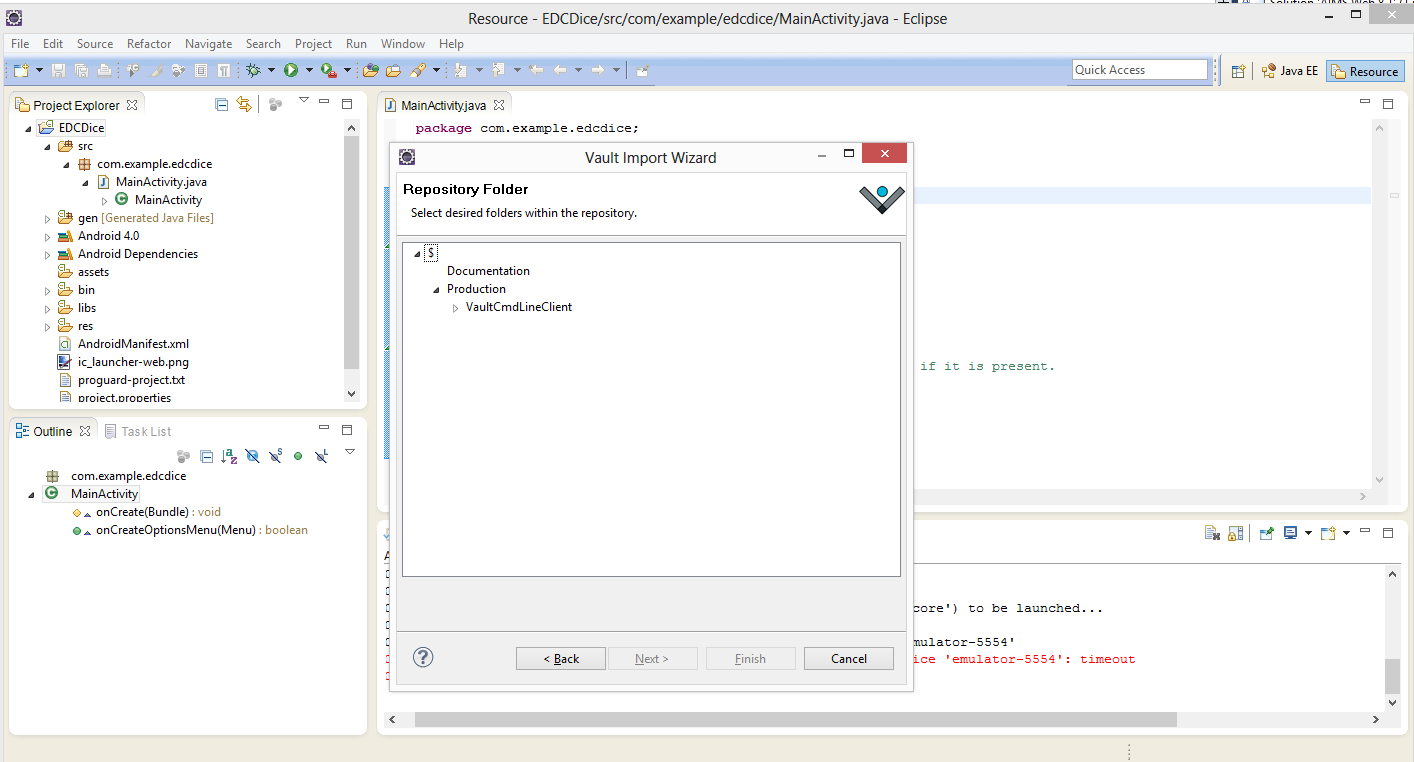Image resolution: width=1414 pixels, height=762 pixels.
Task: Select Documentation folder in repository tree
Action: tap(488, 271)
